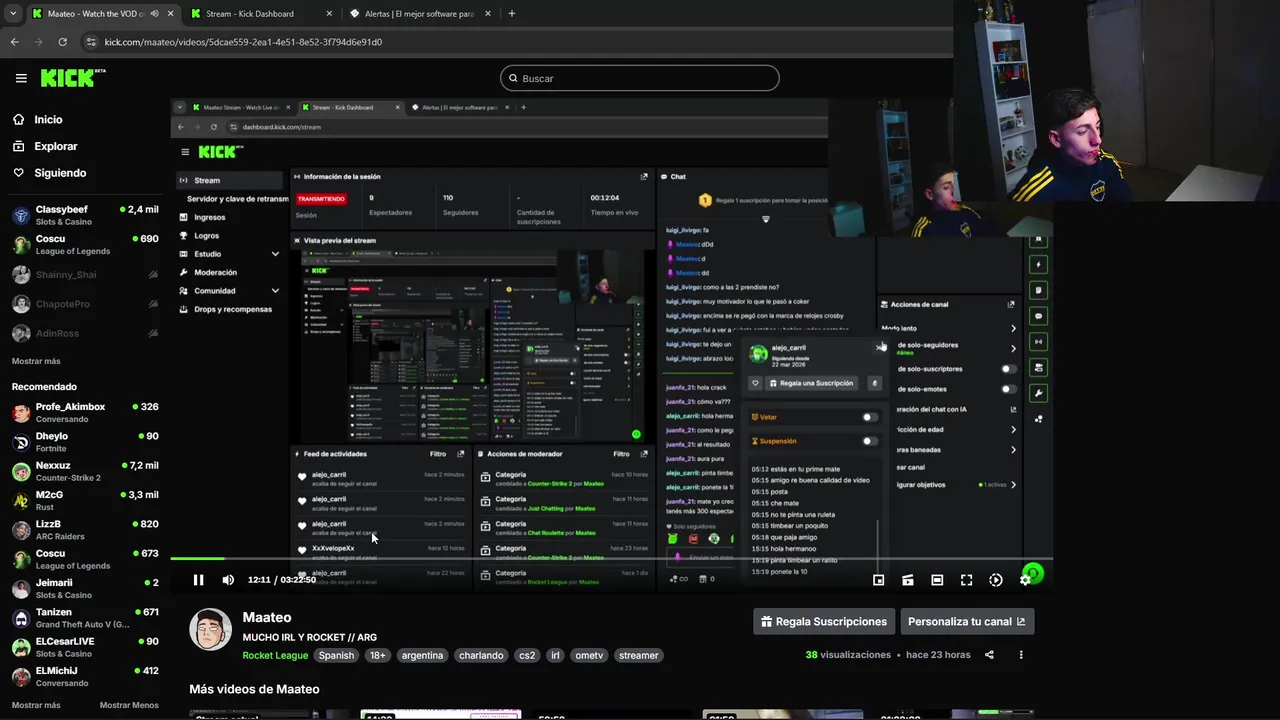Go to Kick home via logo
This screenshot has height=720, width=1280.
point(73,78)
